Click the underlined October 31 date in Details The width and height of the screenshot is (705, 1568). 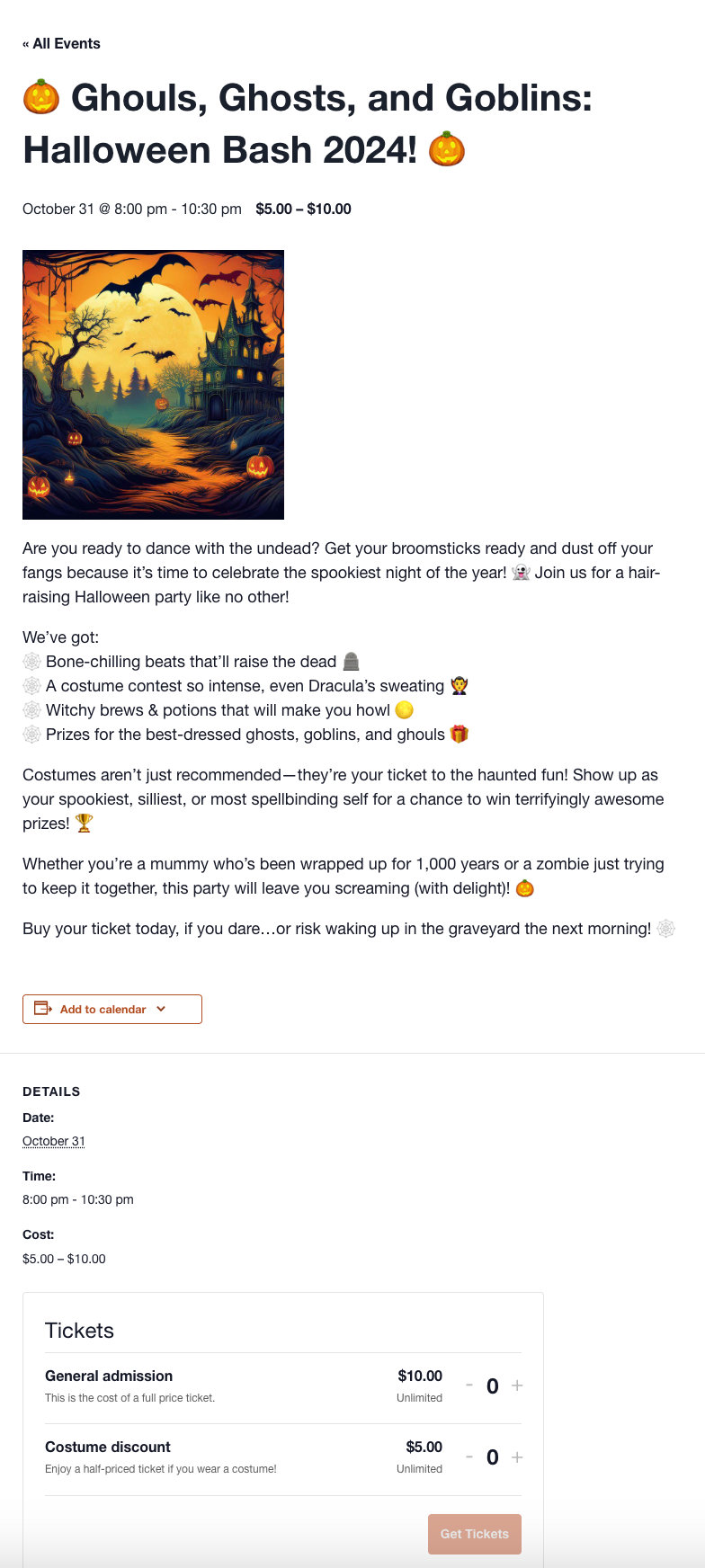pos(54,1141)
